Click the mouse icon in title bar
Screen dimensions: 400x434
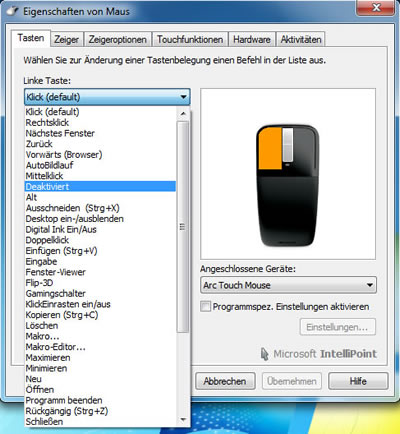13,11
